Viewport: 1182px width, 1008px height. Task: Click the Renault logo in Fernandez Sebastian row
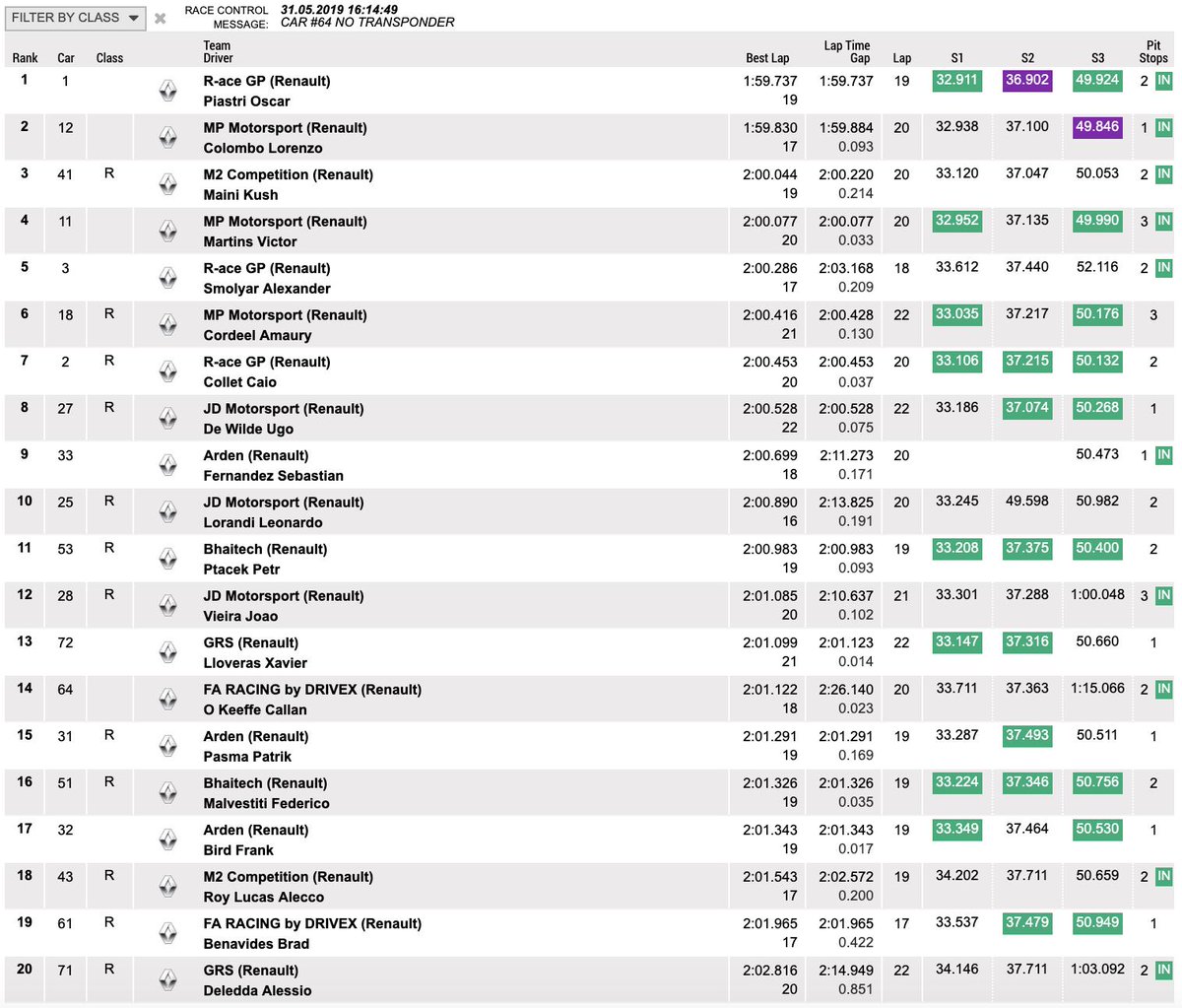168,465
